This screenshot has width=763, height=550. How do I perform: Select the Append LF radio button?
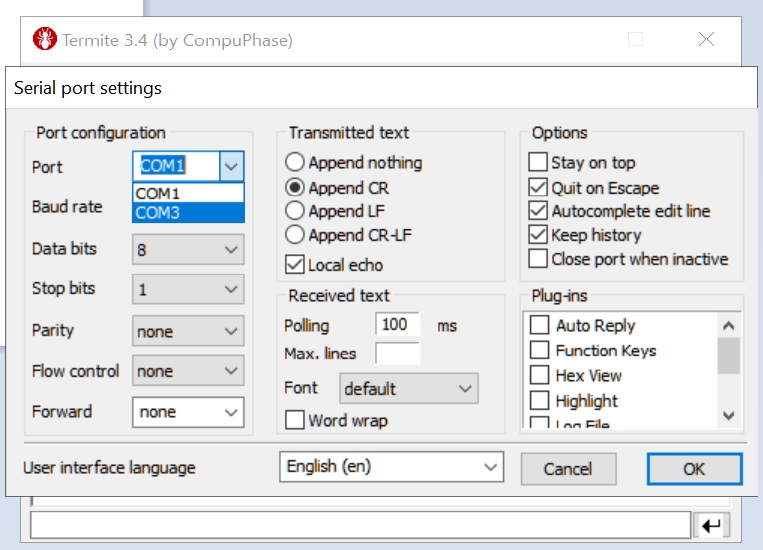(295, 211)
